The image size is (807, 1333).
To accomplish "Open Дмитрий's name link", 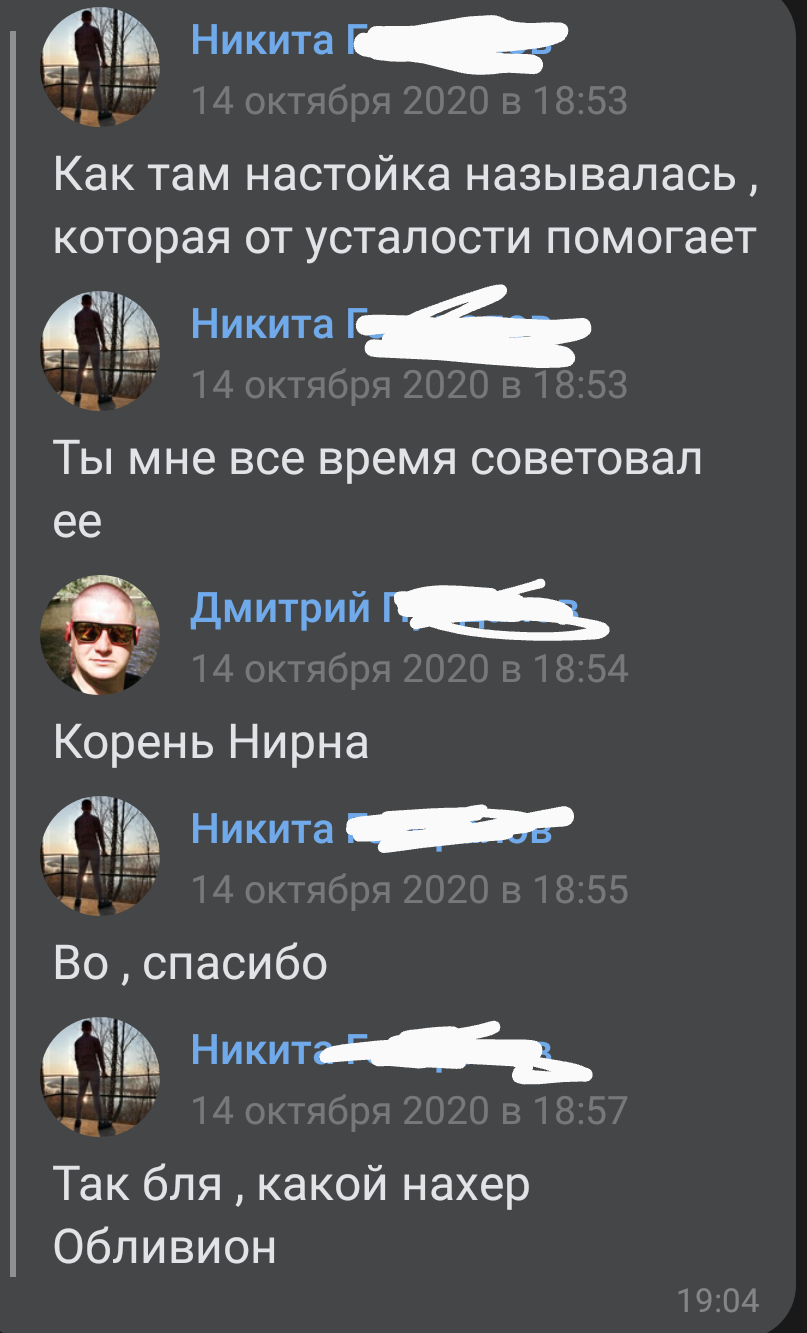I will [x=385, y=607].
